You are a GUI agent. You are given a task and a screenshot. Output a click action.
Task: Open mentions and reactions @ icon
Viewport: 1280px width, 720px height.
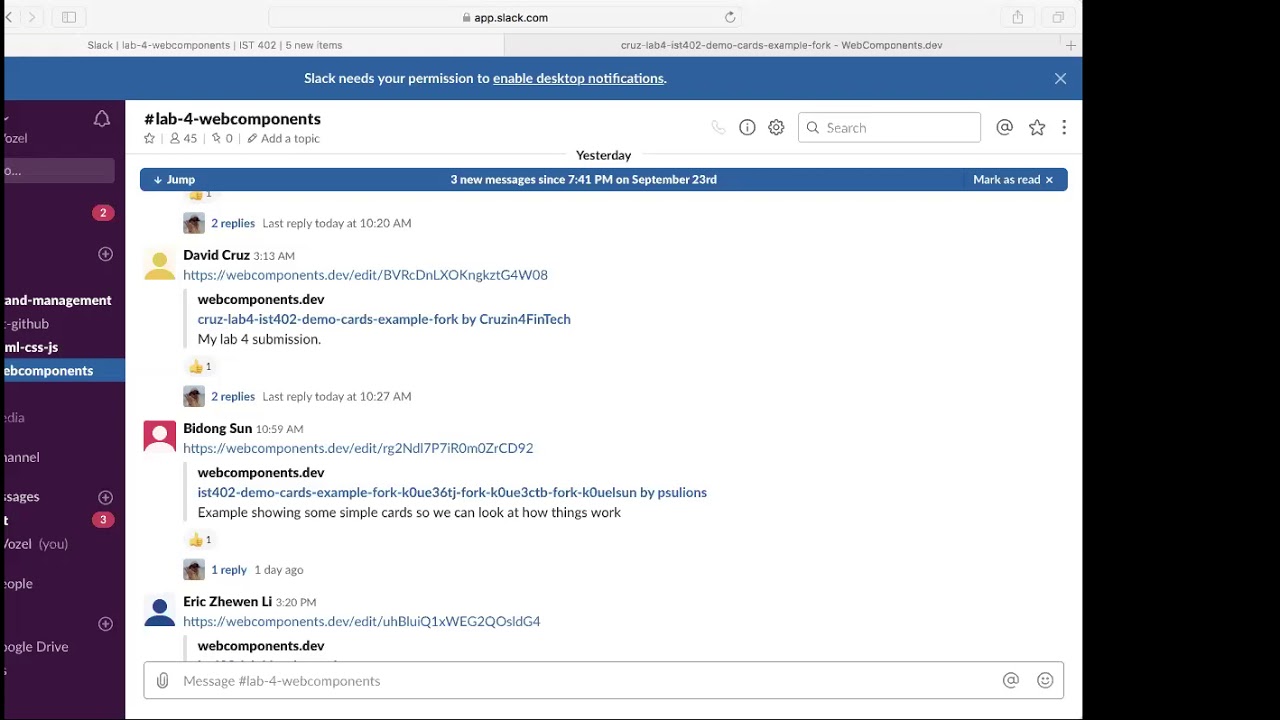coord(1005,127)
